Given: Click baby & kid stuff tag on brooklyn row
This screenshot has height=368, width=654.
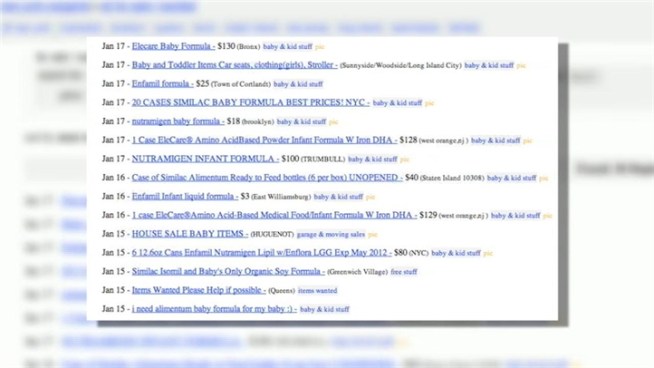Looking at the screenshot, I should (x=301, y=122).
